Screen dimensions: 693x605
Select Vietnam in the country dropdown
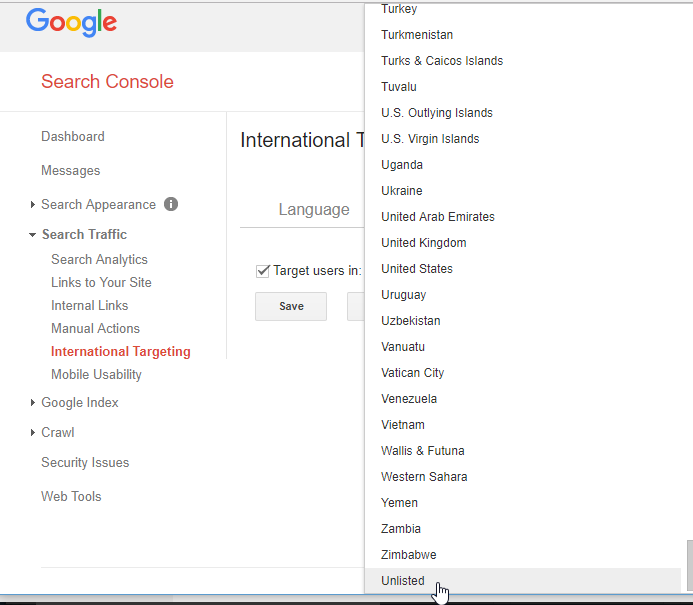click(x=403, y=425)
